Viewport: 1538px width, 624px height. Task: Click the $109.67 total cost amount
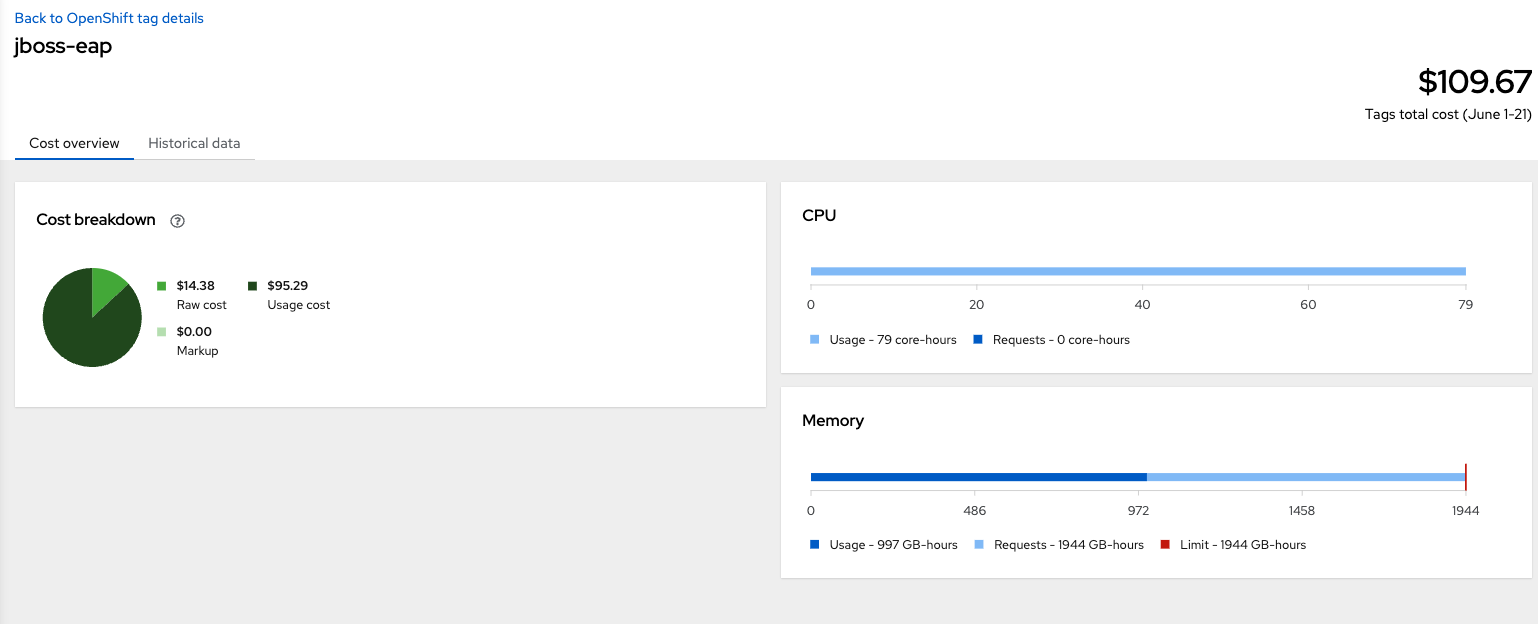click(x=1474, y=82)
